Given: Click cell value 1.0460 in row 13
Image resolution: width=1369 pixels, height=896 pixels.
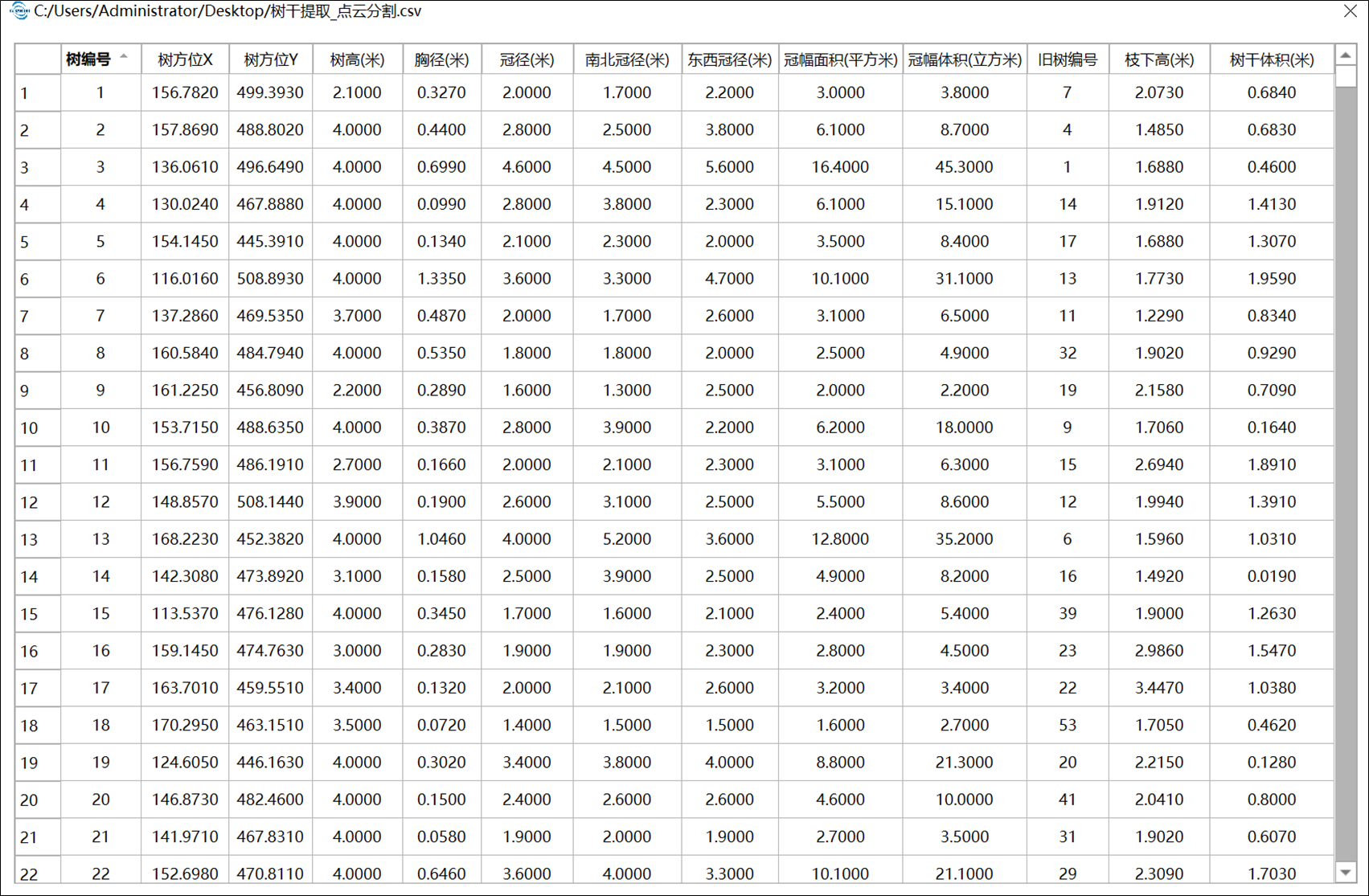Looking at the screenshot, I should tap(441, 539).
